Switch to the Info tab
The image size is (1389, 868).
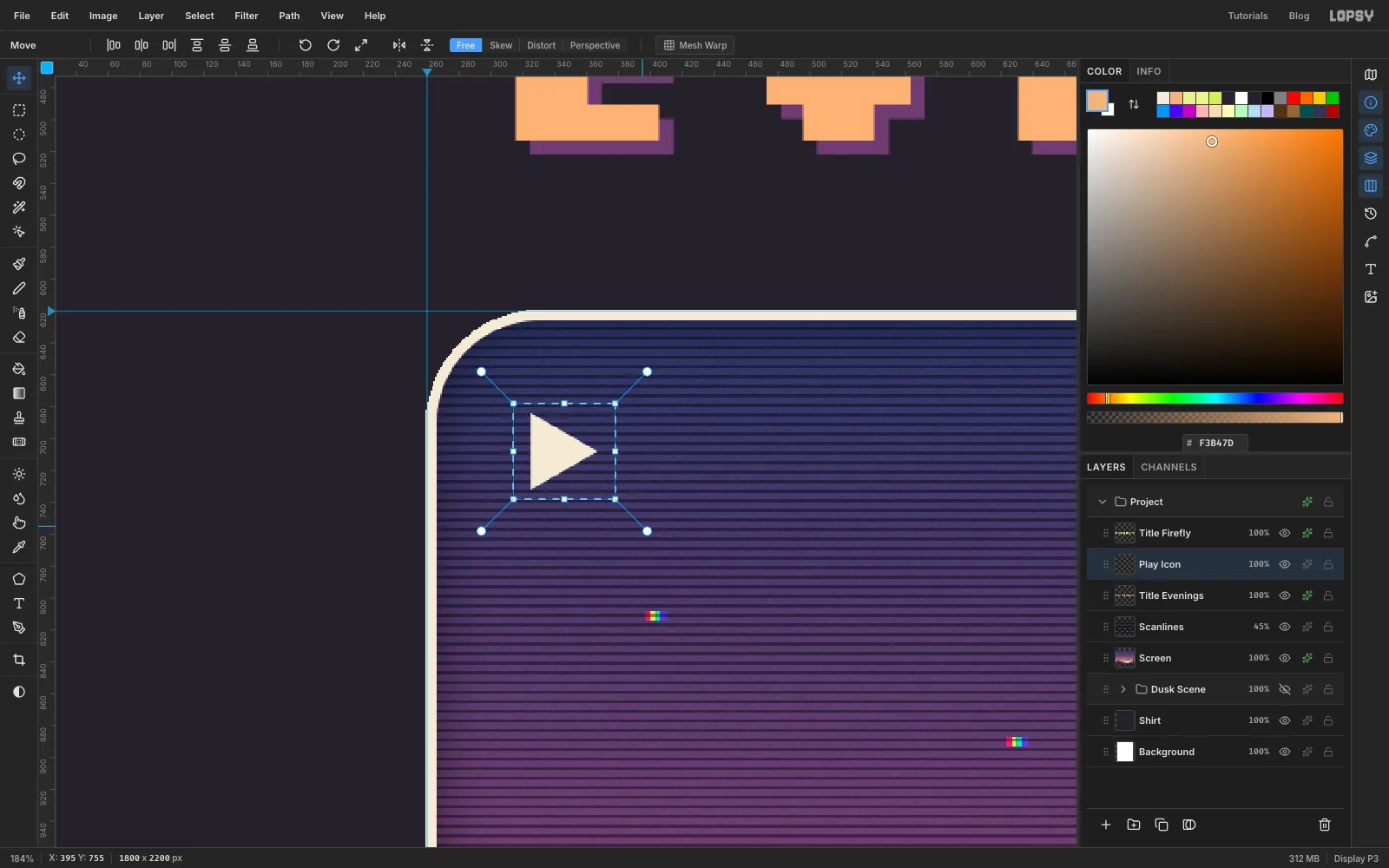pyautogui.click(x=1149, y=71)
